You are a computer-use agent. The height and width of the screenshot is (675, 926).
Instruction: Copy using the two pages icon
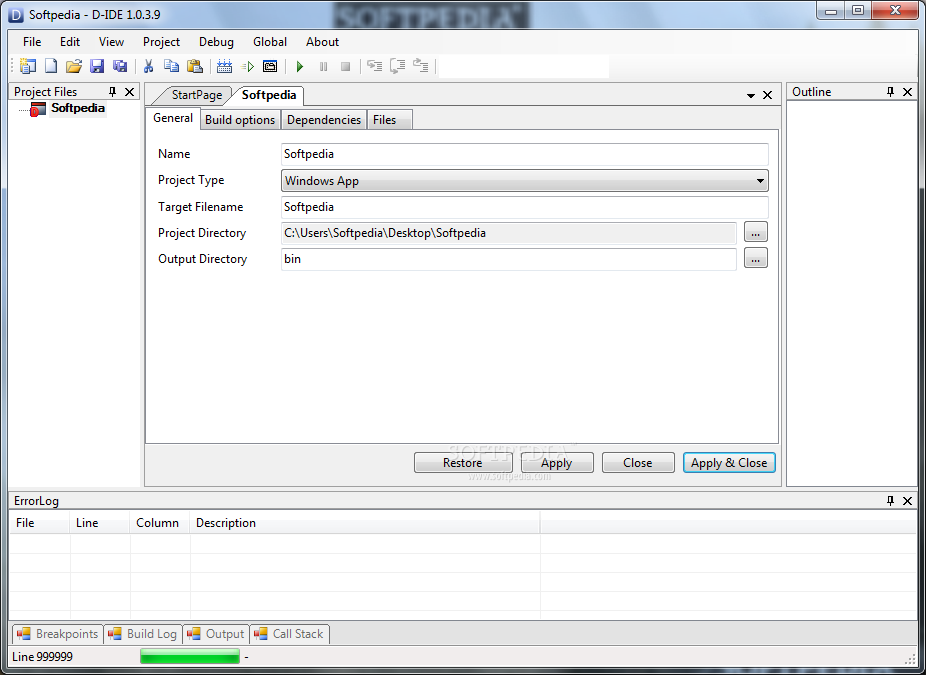[171, 66]
